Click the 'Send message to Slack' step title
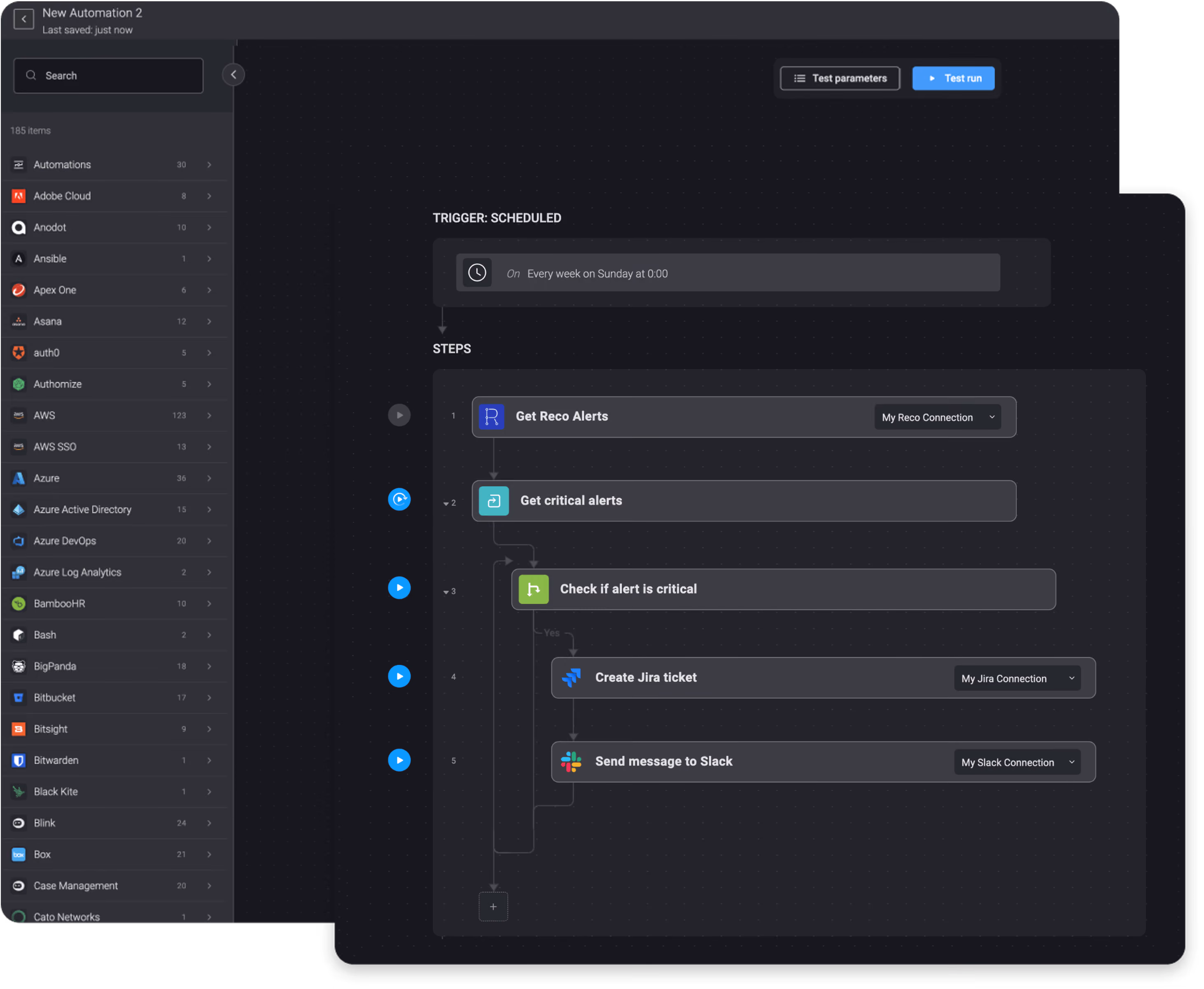This screenshot has width=1204, height=989. tap(665, 762)
